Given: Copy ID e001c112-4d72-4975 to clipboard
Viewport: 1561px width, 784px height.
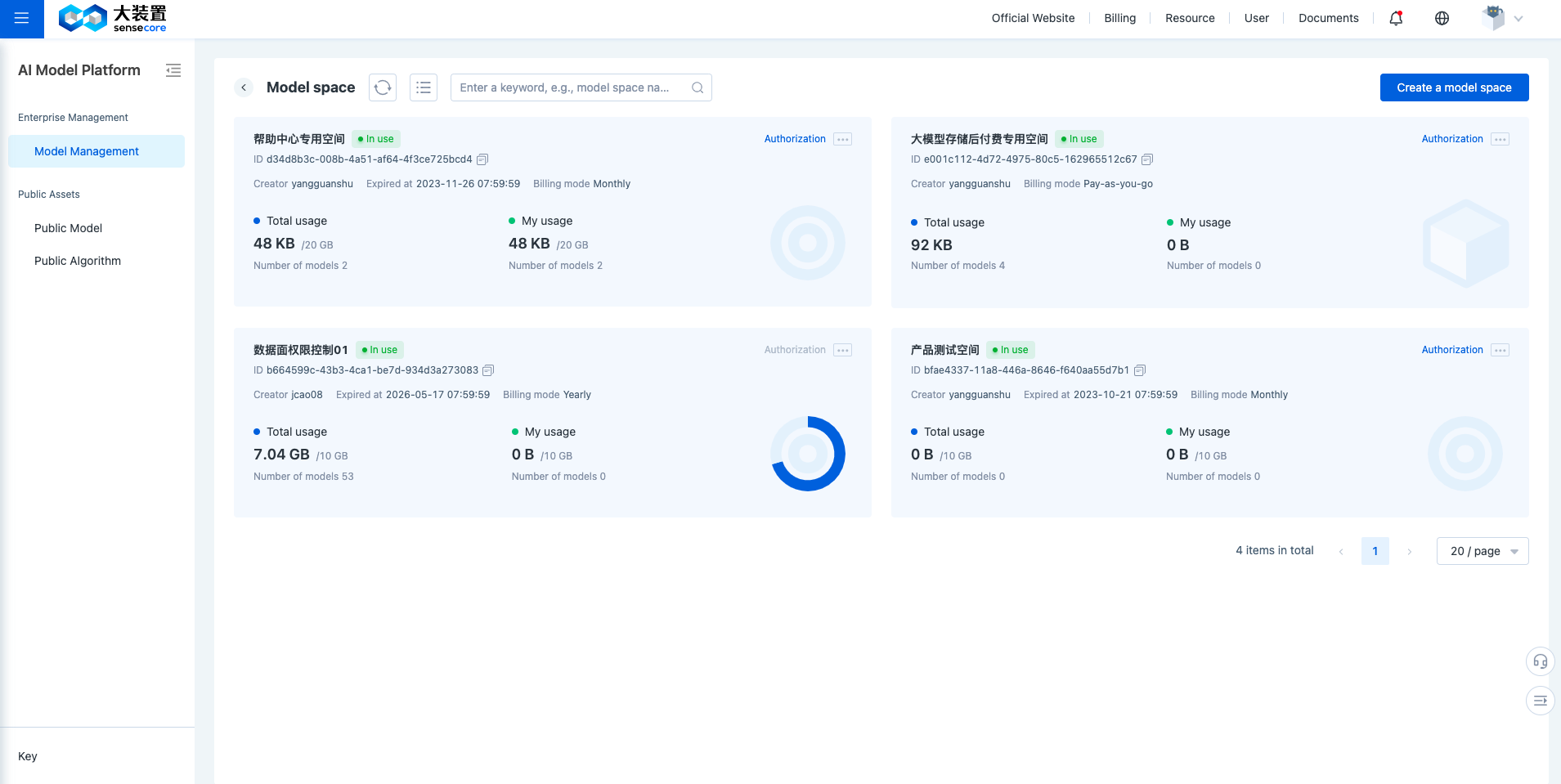Looking at the screenshot, I should click(1147, 159).
